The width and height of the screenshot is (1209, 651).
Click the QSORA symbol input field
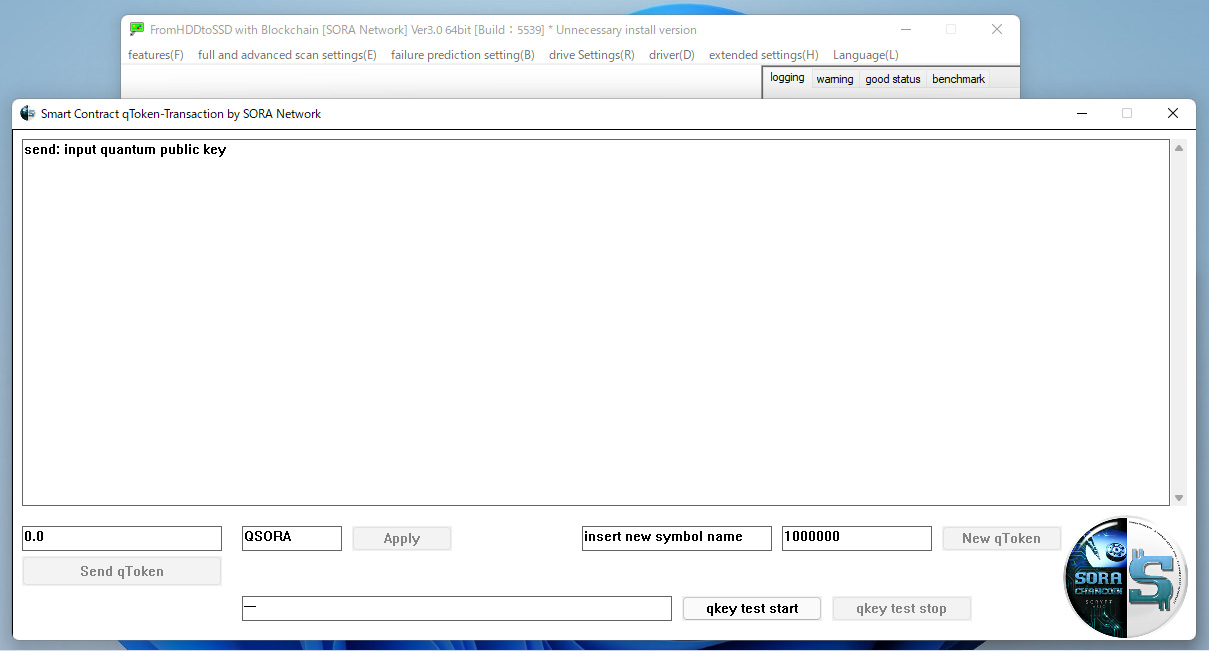(x=292, y=538)
